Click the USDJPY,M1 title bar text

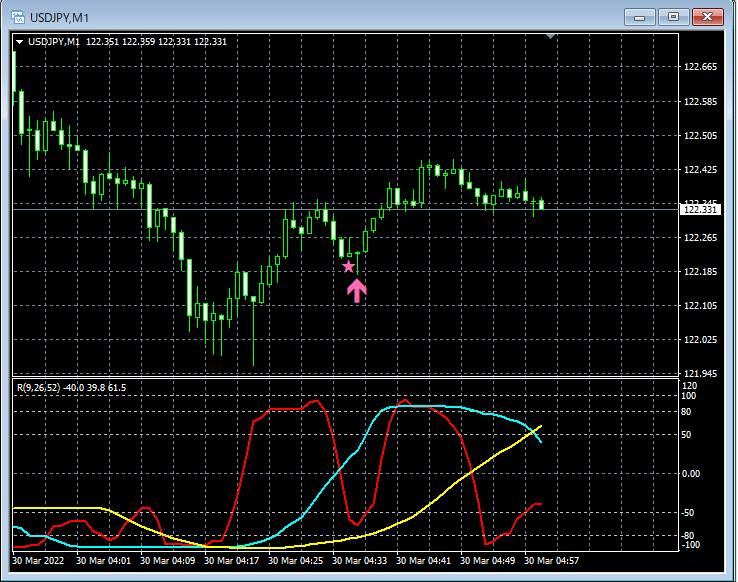(59, 18)
